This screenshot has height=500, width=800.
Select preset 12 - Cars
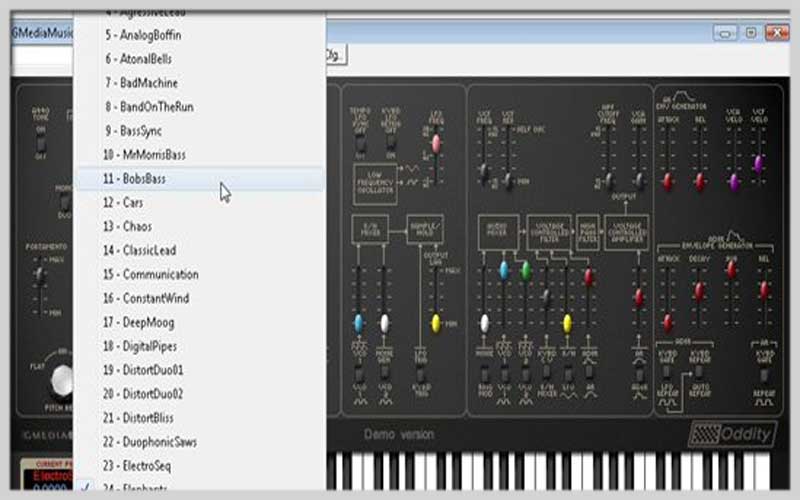[199, 203]
